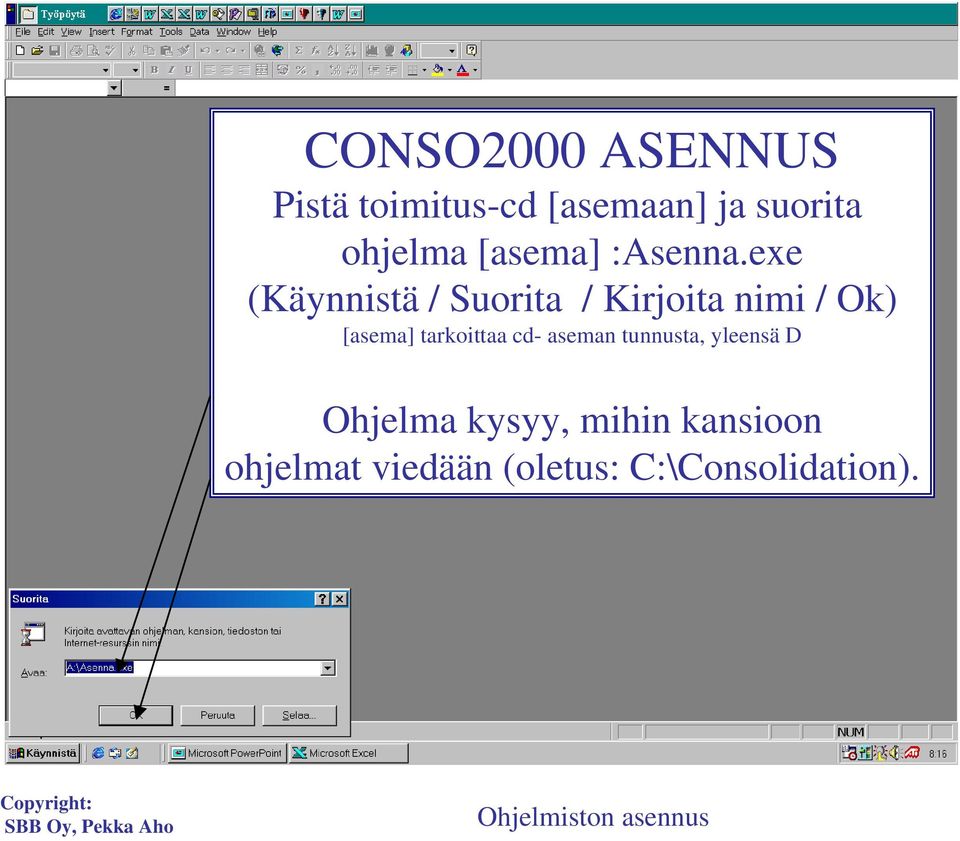This screenshot has height=841, width=960.
Task: Click the Copy icon in toolbar
Action: (x=149, y=50)
